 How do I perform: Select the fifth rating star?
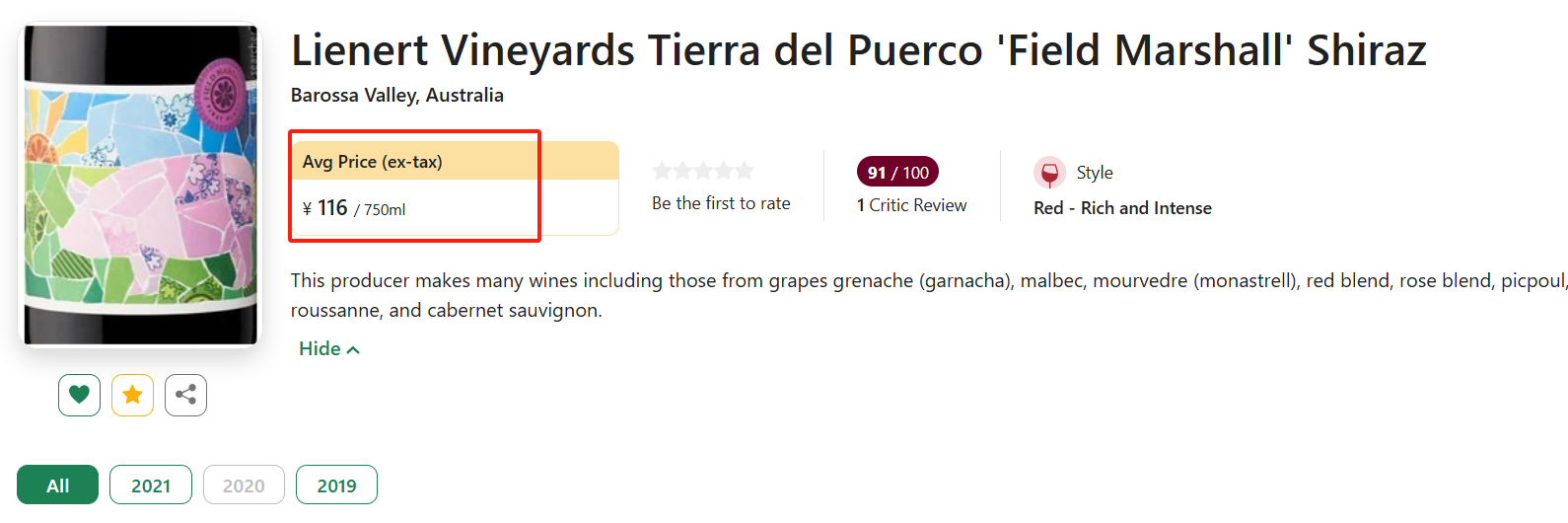click(x=745, y=171)
